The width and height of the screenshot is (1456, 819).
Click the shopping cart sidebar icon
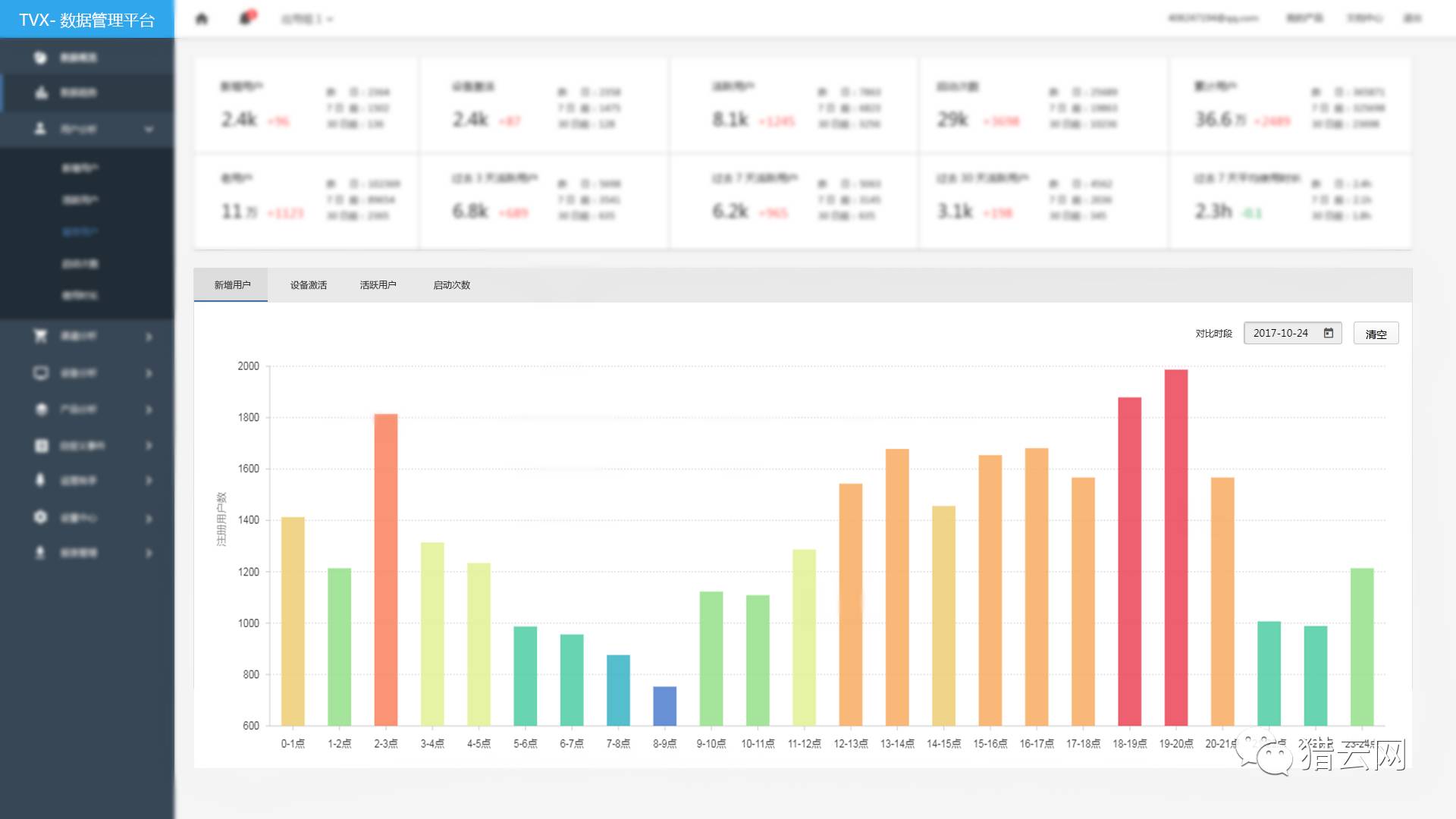[41, 335]
